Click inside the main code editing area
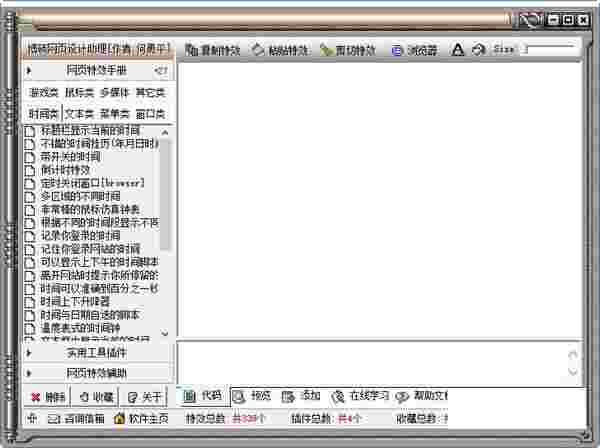The width and height of the screenshot is (600, 448). coord(380,200)
